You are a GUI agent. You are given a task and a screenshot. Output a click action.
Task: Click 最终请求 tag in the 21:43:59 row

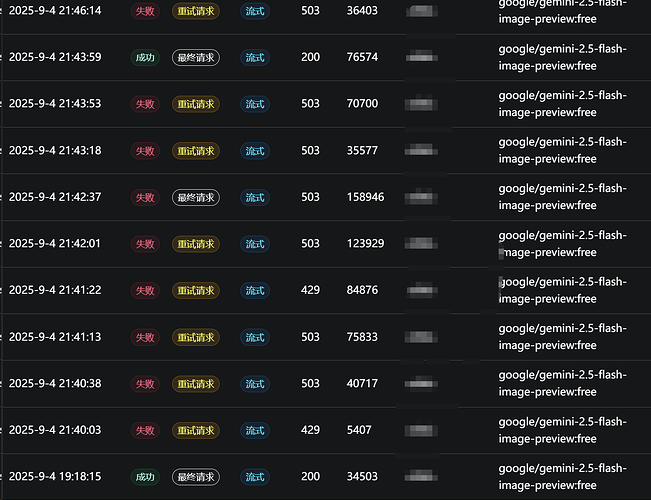coord(196,57)
